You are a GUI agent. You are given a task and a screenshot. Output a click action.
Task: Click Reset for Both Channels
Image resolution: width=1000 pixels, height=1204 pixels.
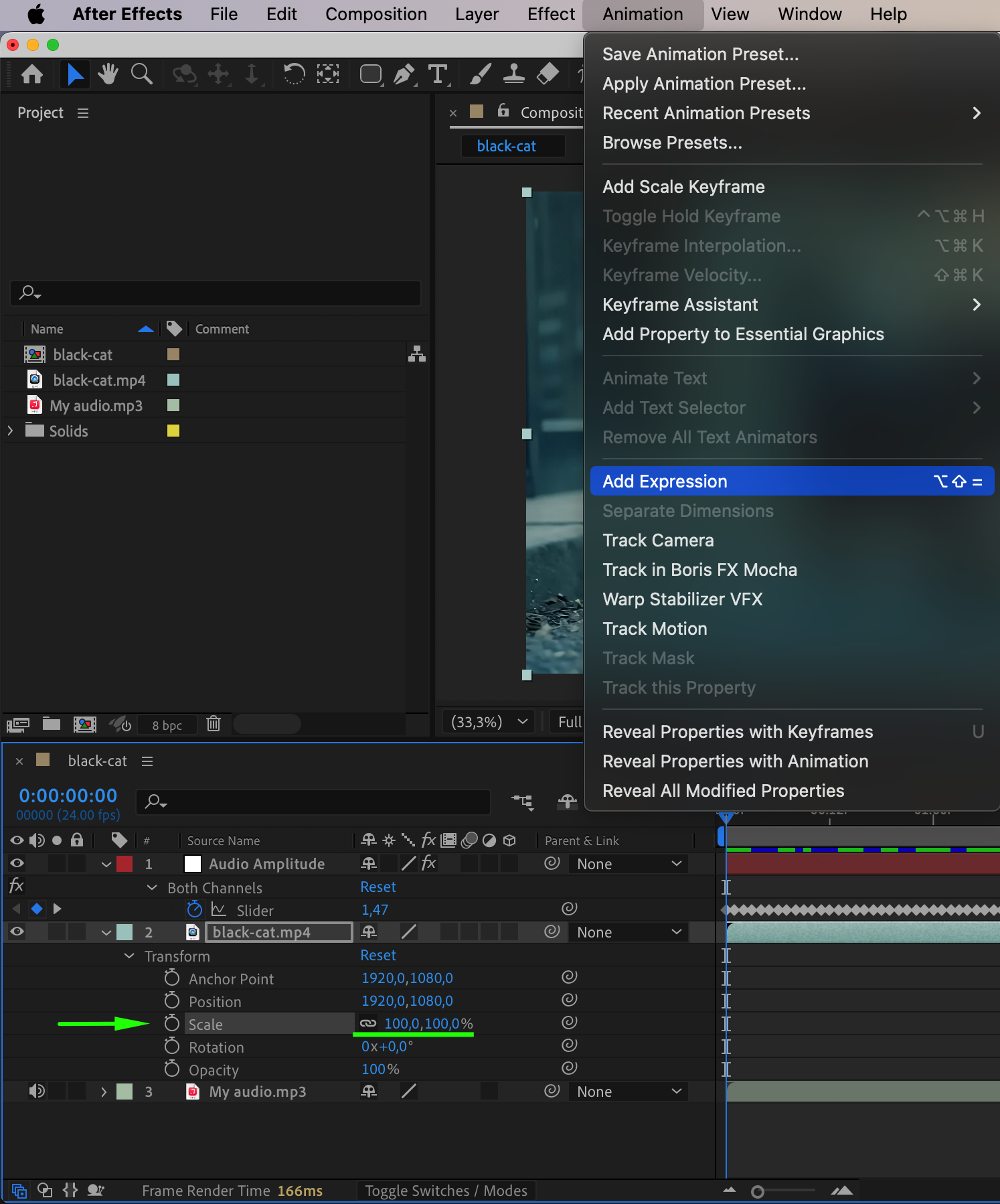[x=378, y=887]
